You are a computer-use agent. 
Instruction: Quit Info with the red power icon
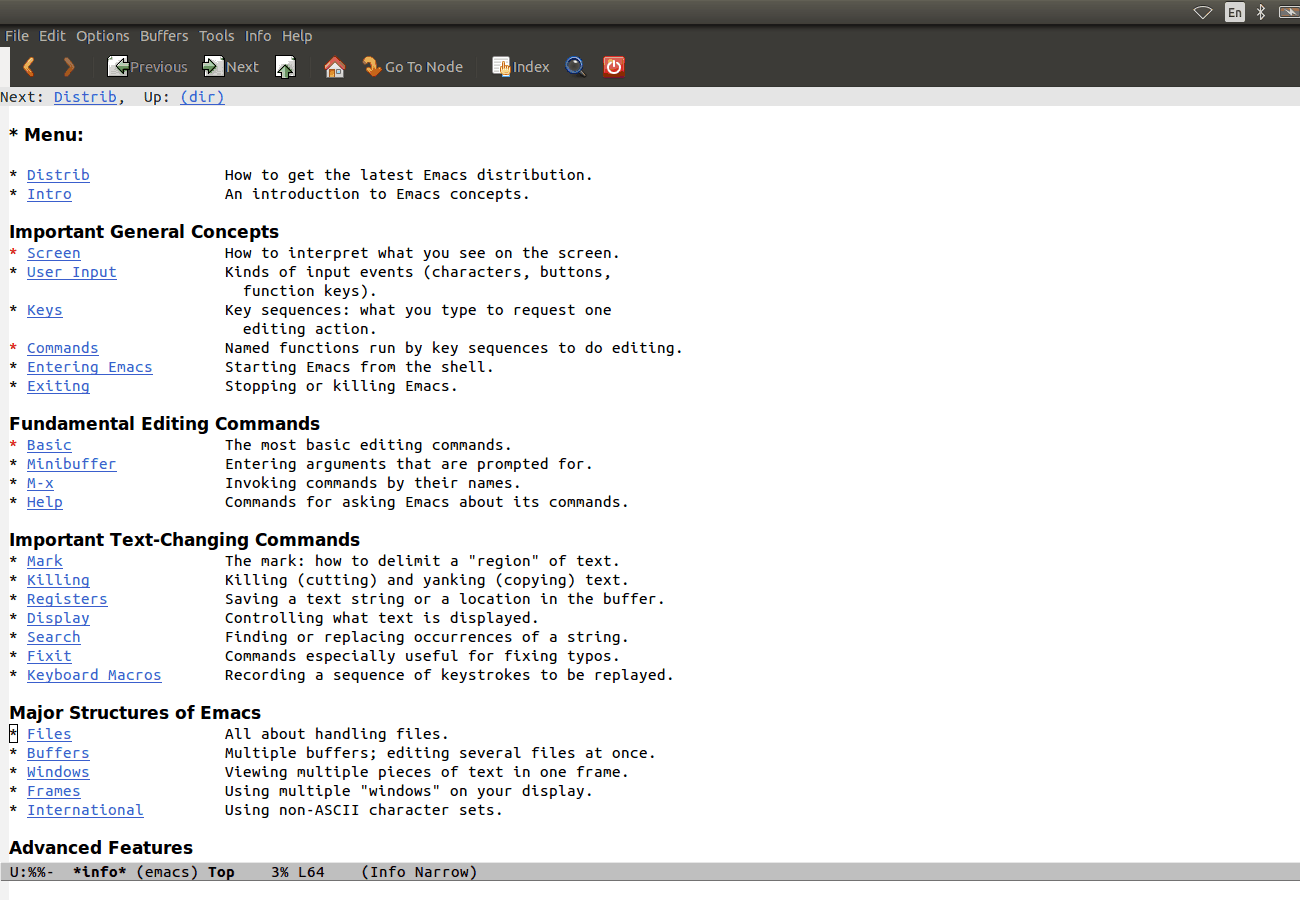[x=614, y=67]
